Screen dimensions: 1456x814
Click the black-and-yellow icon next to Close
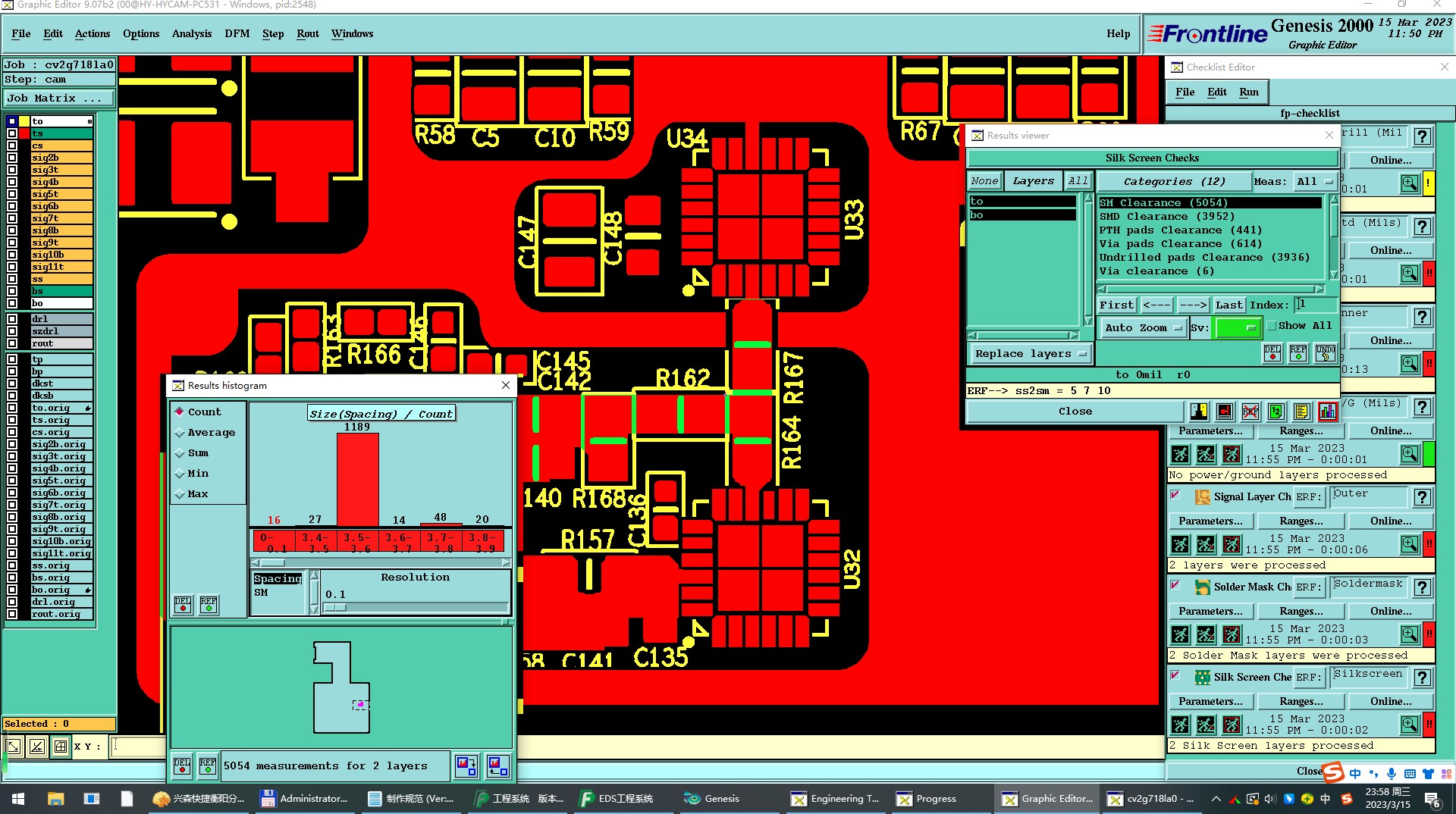[x=1199, y=412]
